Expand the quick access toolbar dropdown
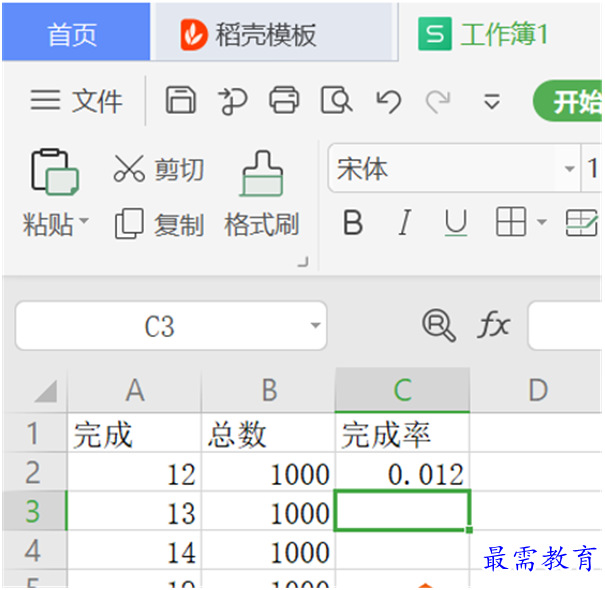The height and width of the screenshot is (590, 605). coord(492,101)
